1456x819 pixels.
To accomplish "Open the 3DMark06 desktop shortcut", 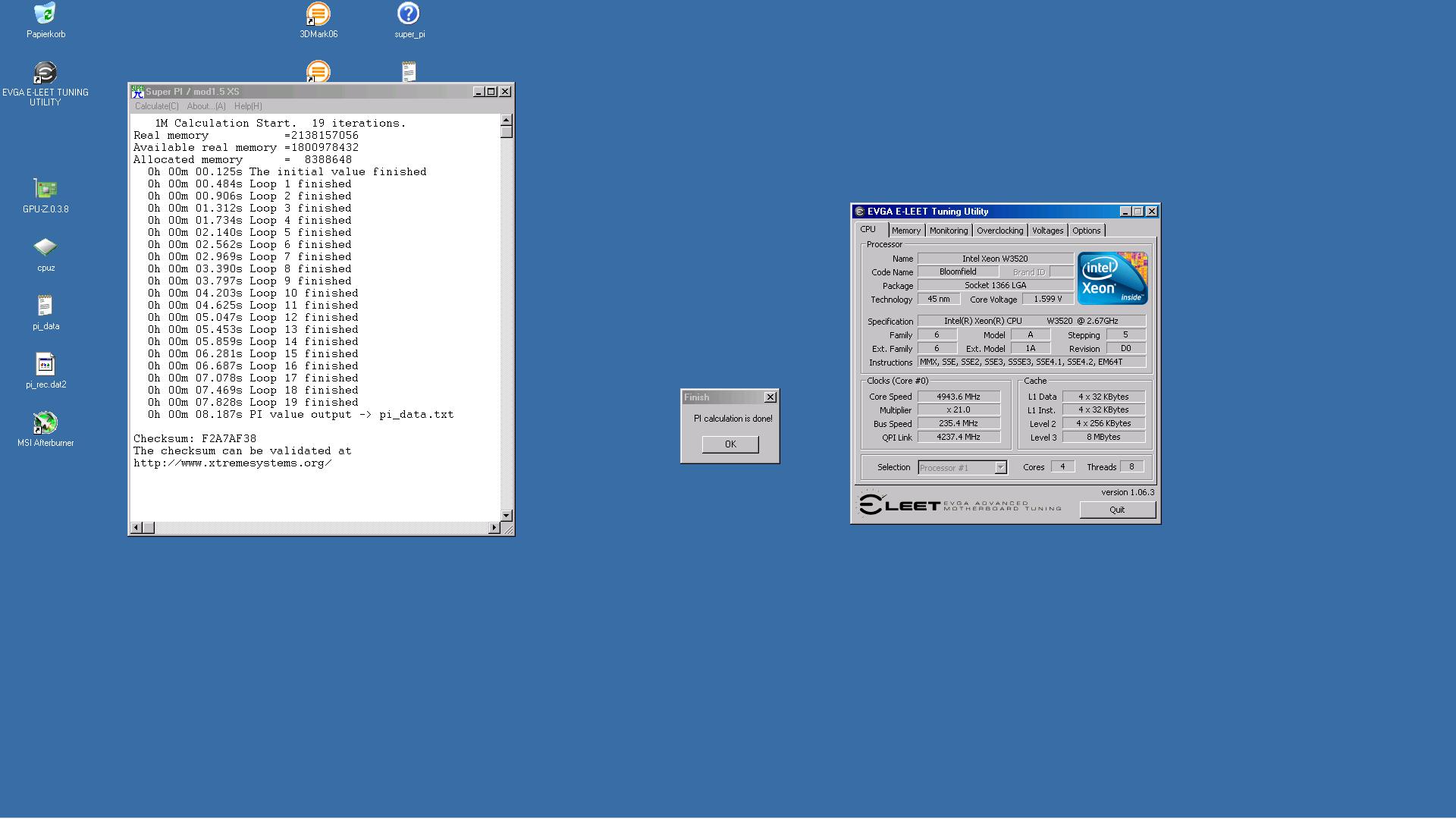I will pos(318,14).
